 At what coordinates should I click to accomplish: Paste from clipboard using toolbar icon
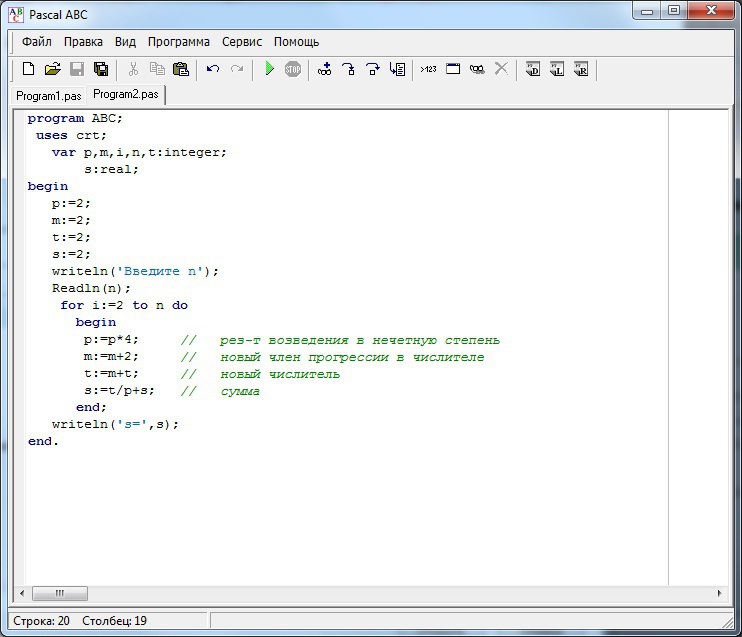point(181,69)
